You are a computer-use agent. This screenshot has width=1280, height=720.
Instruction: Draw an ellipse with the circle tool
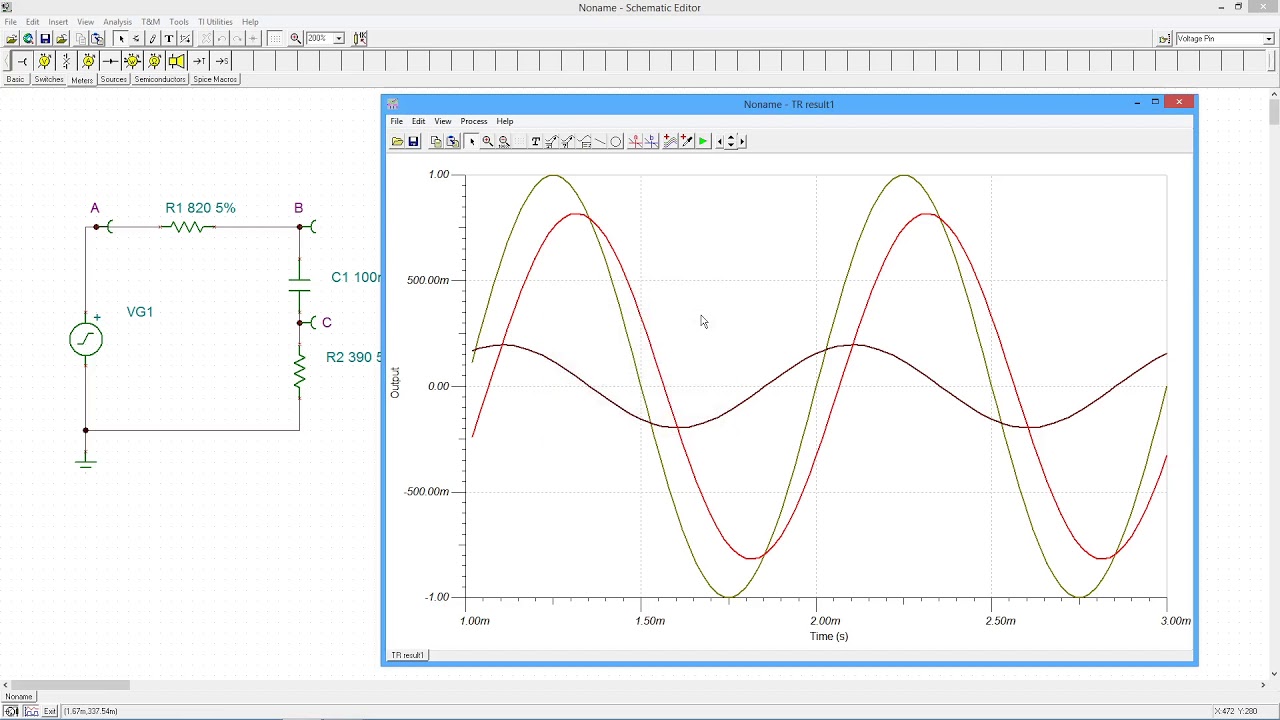pyautogui.click(x=616, y=141)
